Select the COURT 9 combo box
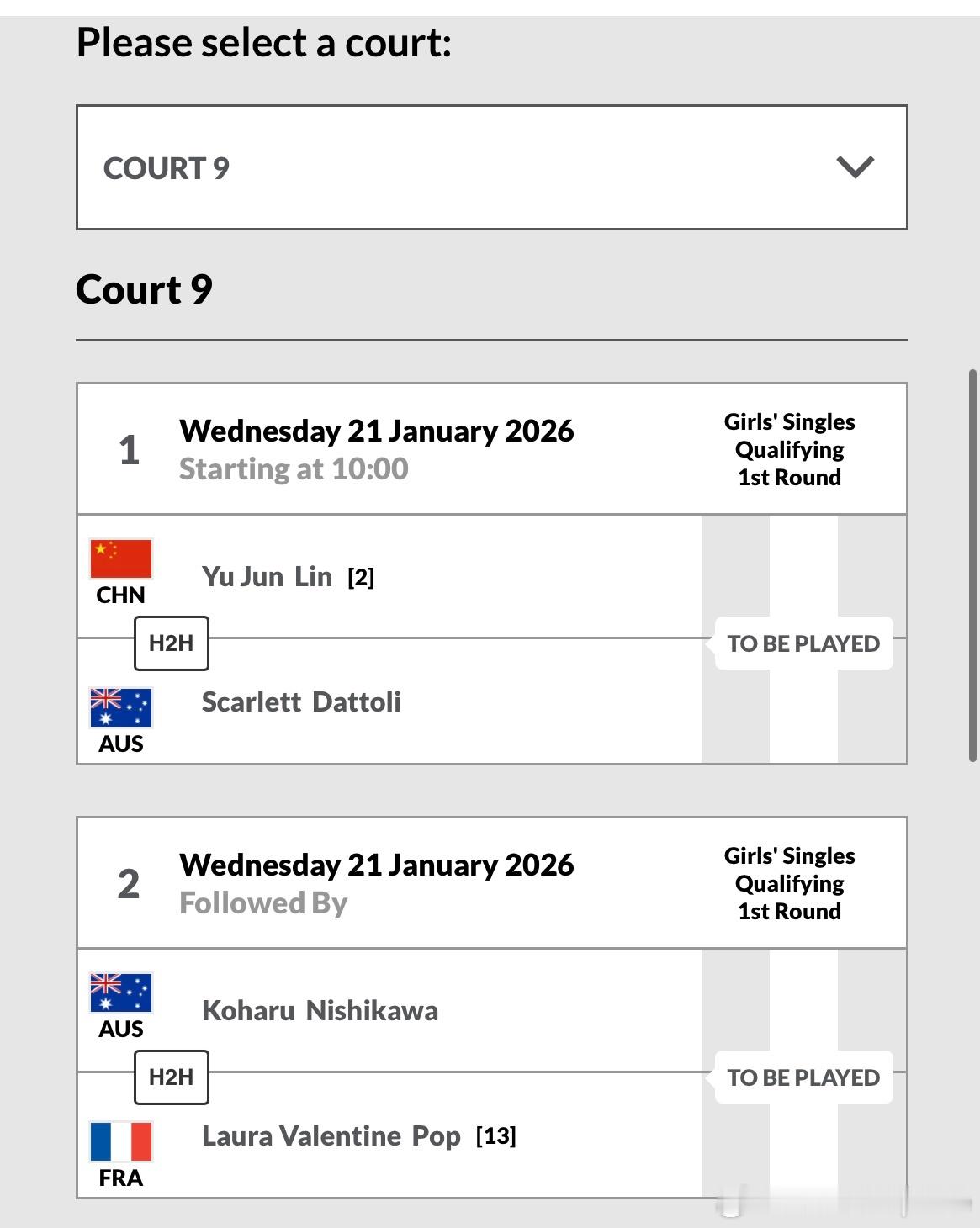 (x=492, y=167)
